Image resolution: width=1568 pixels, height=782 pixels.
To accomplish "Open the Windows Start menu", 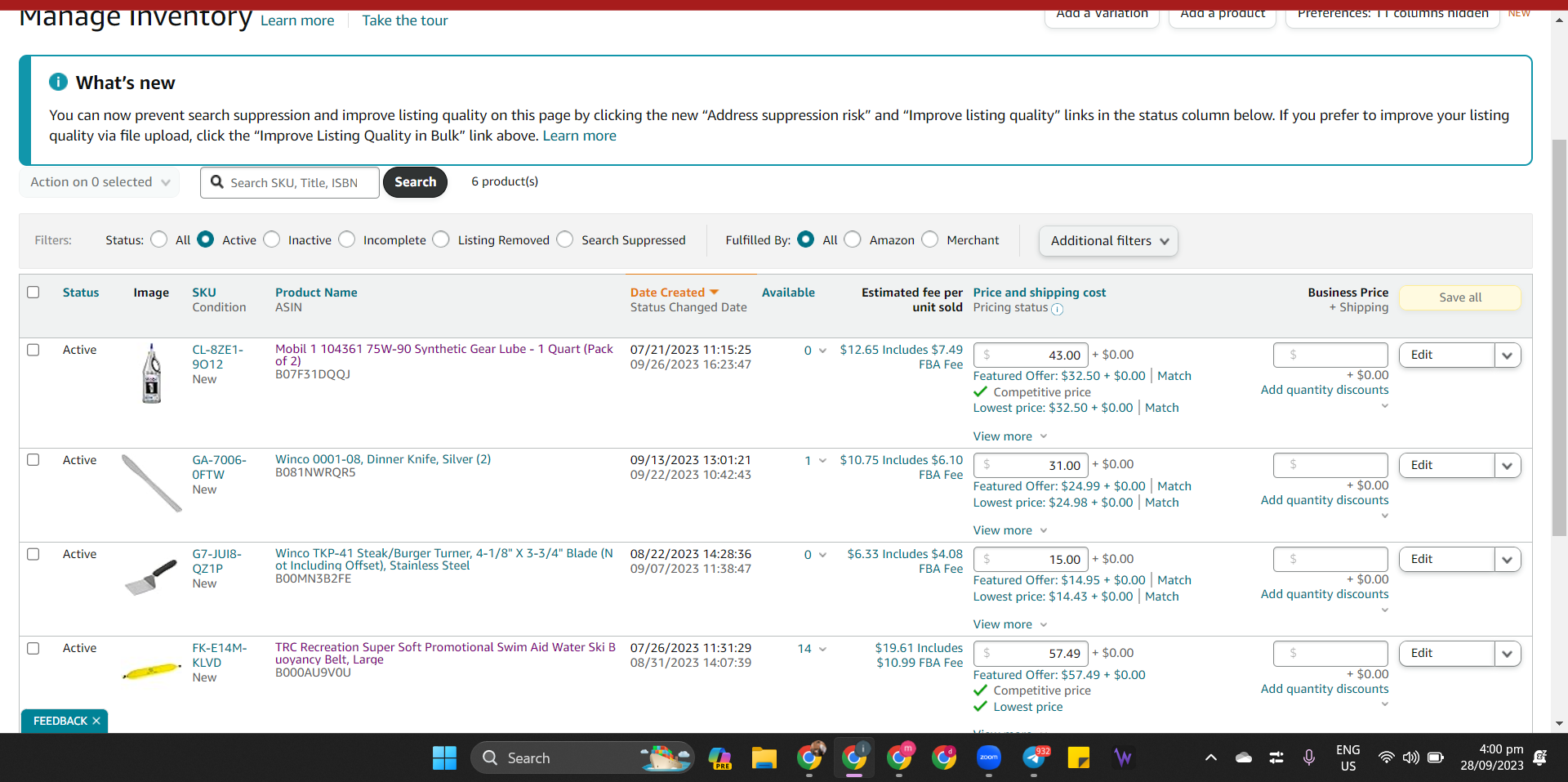I will [x=444, y=758].
